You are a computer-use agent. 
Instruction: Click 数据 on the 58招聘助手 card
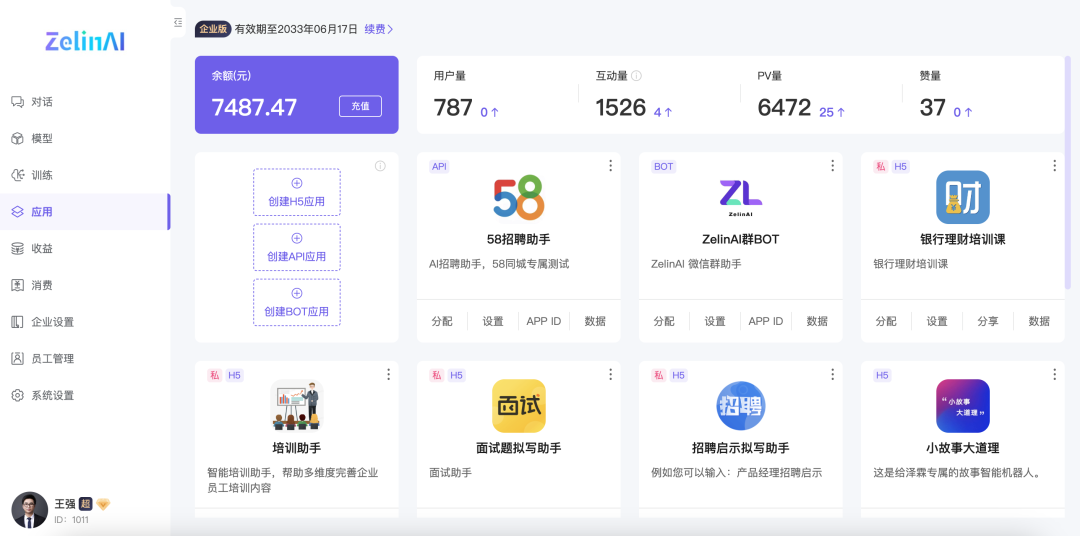click(x=595, y=321)
